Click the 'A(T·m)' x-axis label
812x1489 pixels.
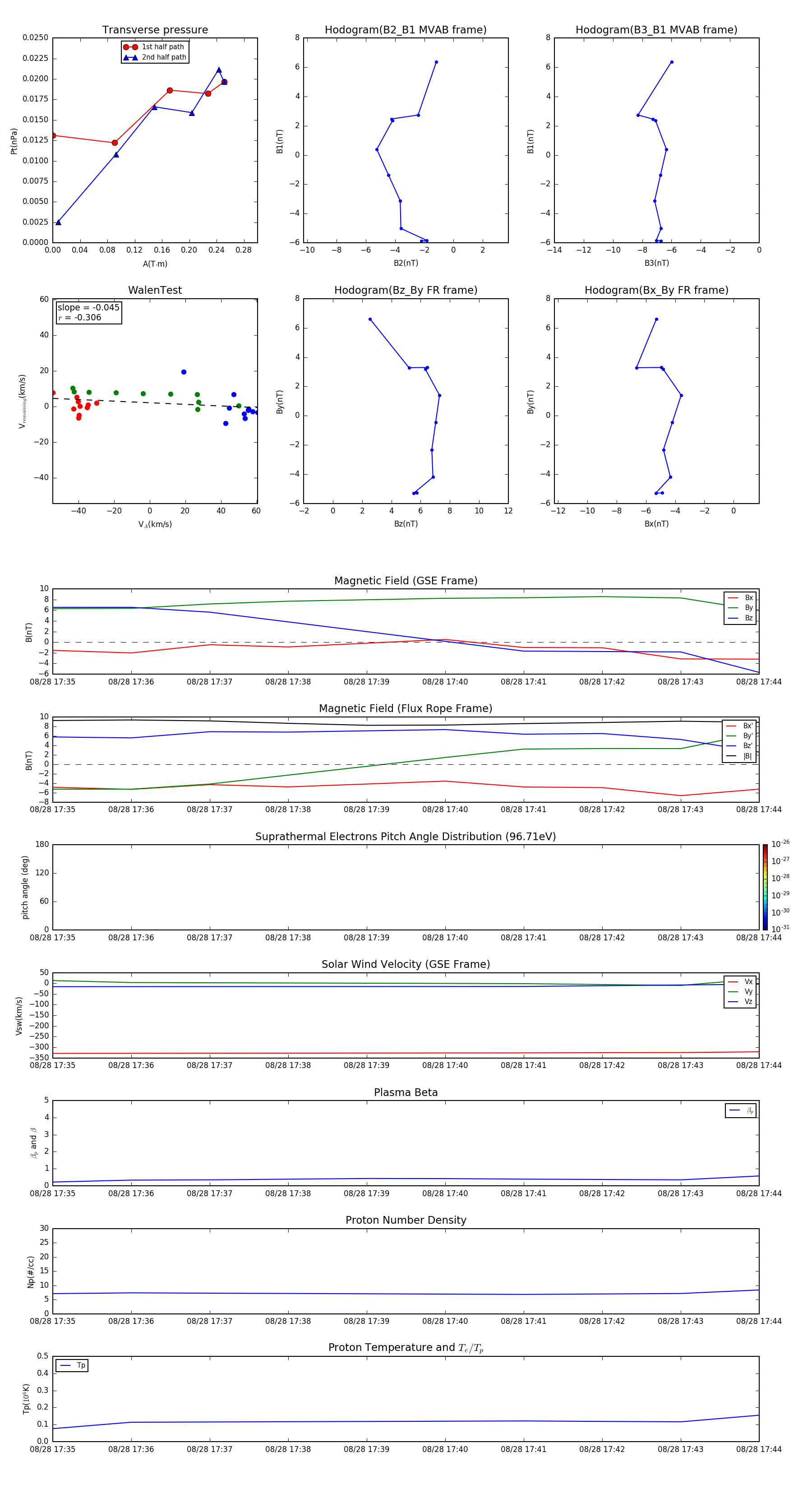[155, 264]
